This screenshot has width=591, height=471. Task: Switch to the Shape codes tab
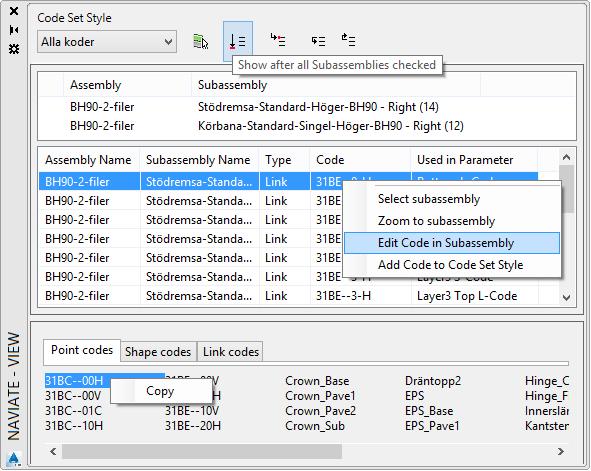158,352
